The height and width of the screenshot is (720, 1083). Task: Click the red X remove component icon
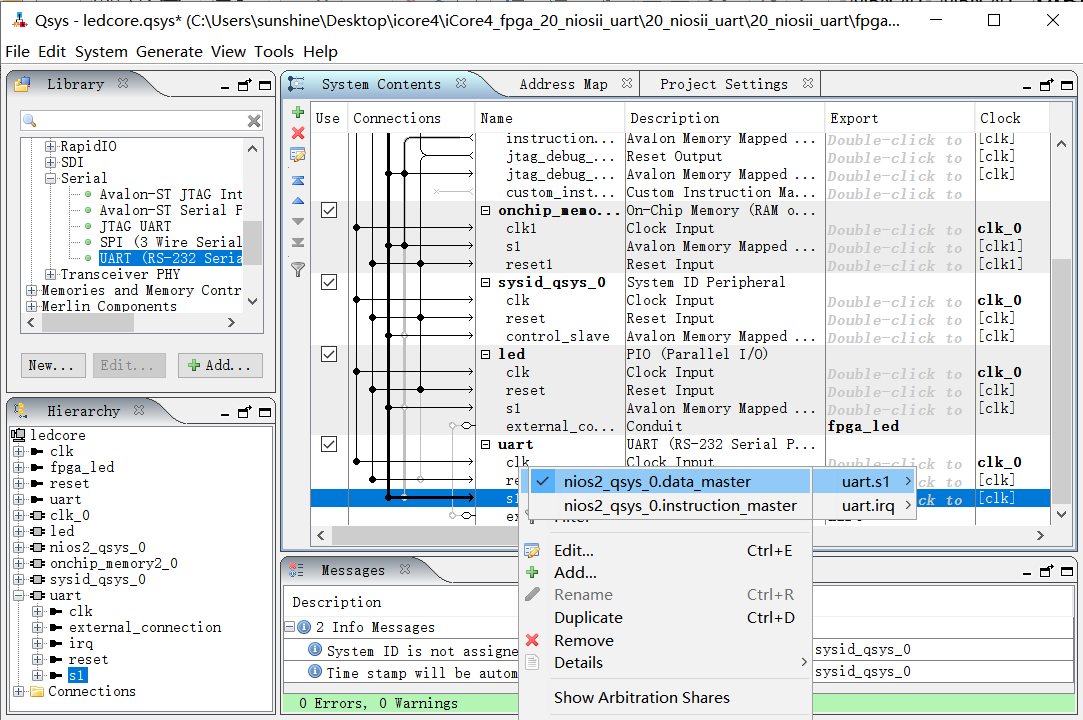coord(297,133)
